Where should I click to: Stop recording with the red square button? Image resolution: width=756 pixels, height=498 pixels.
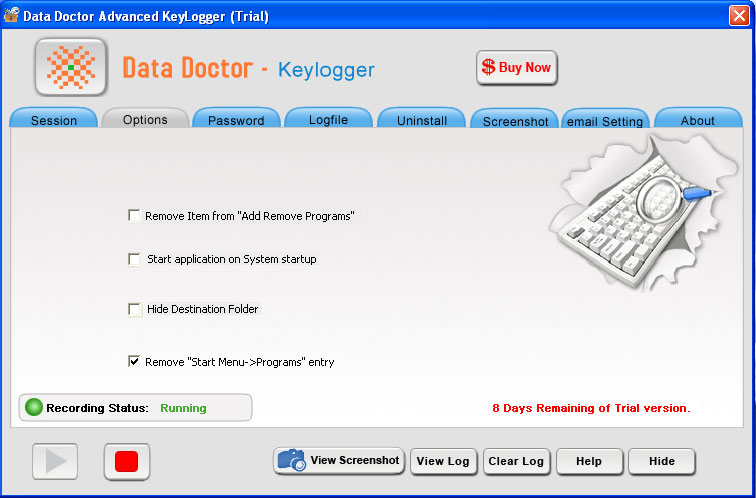click(127, 461)
